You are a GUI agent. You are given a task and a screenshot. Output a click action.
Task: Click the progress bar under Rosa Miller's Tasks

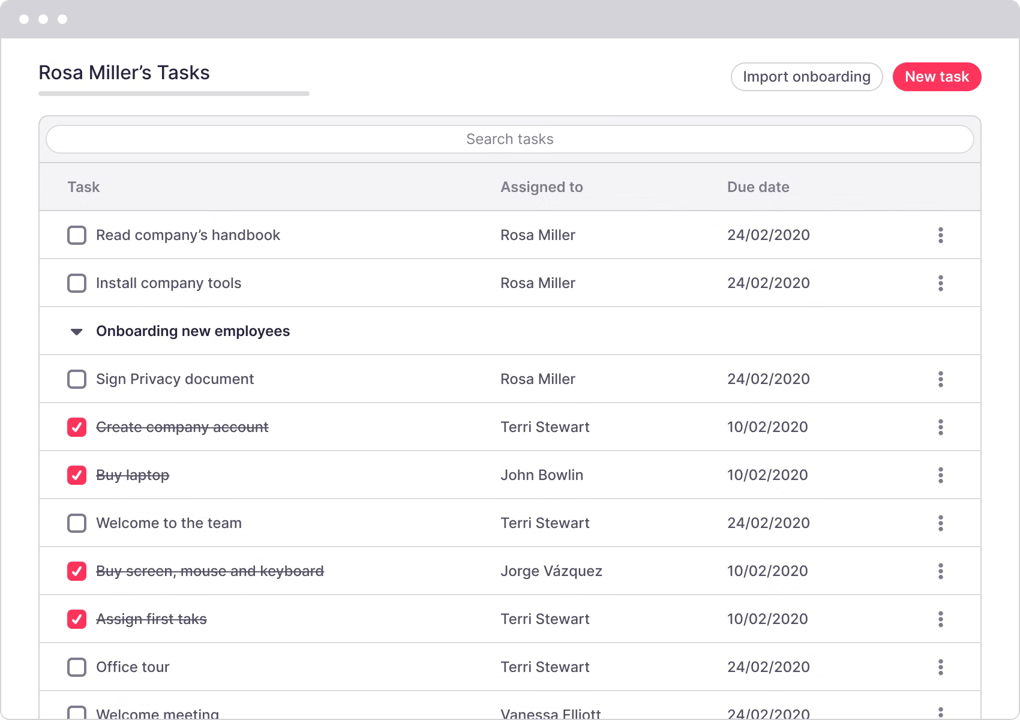[173, 93]
